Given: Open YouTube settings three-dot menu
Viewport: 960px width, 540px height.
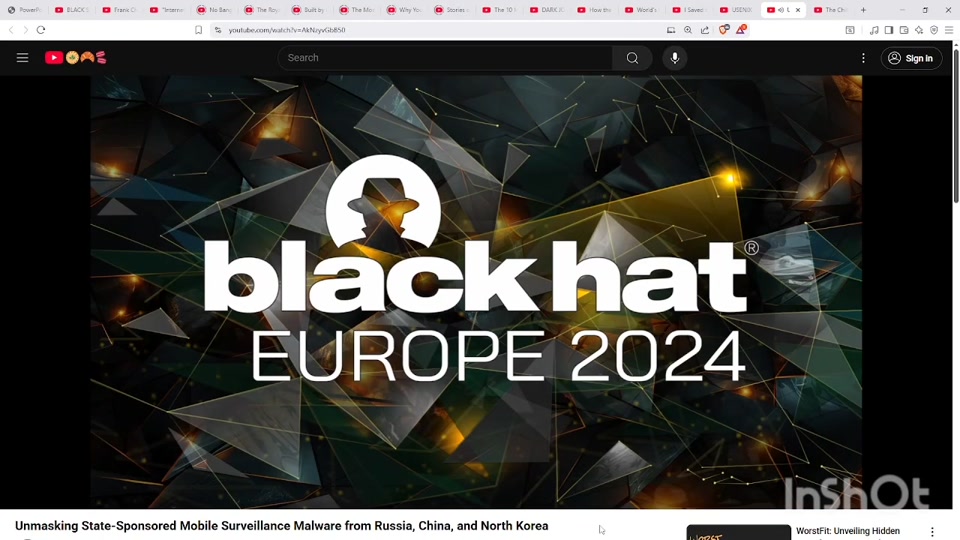Looking at the screenshot, I should pos(863,58).
